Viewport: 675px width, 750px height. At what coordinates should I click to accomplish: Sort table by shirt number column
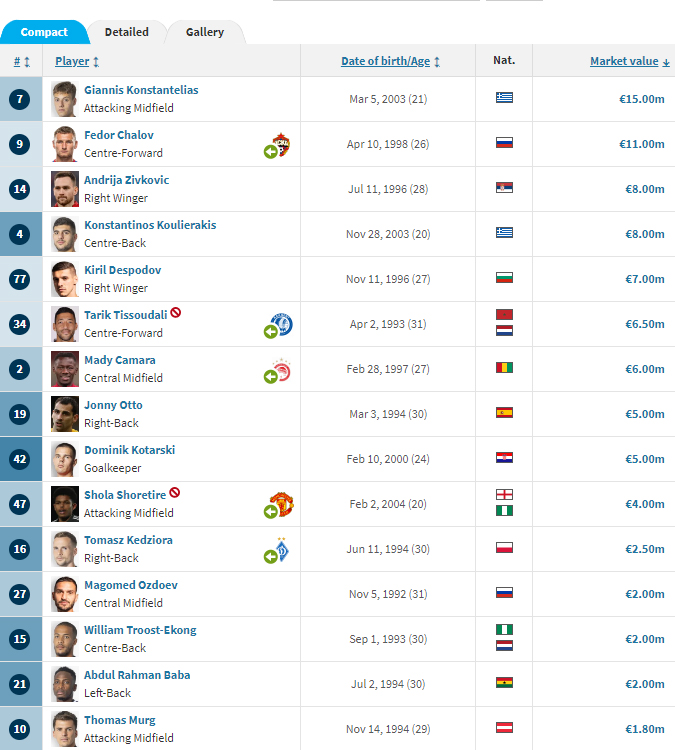21,61
